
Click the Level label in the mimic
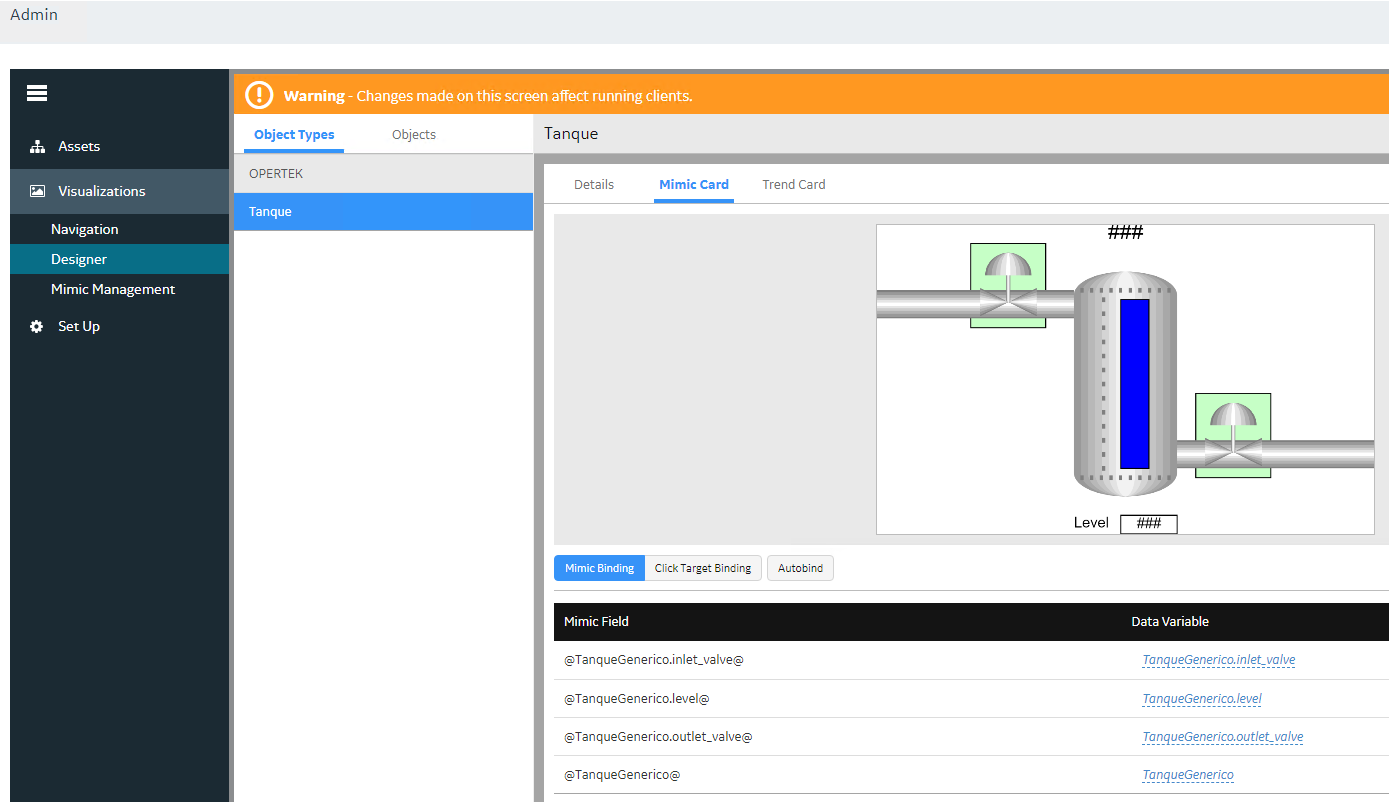[1091, 523]
